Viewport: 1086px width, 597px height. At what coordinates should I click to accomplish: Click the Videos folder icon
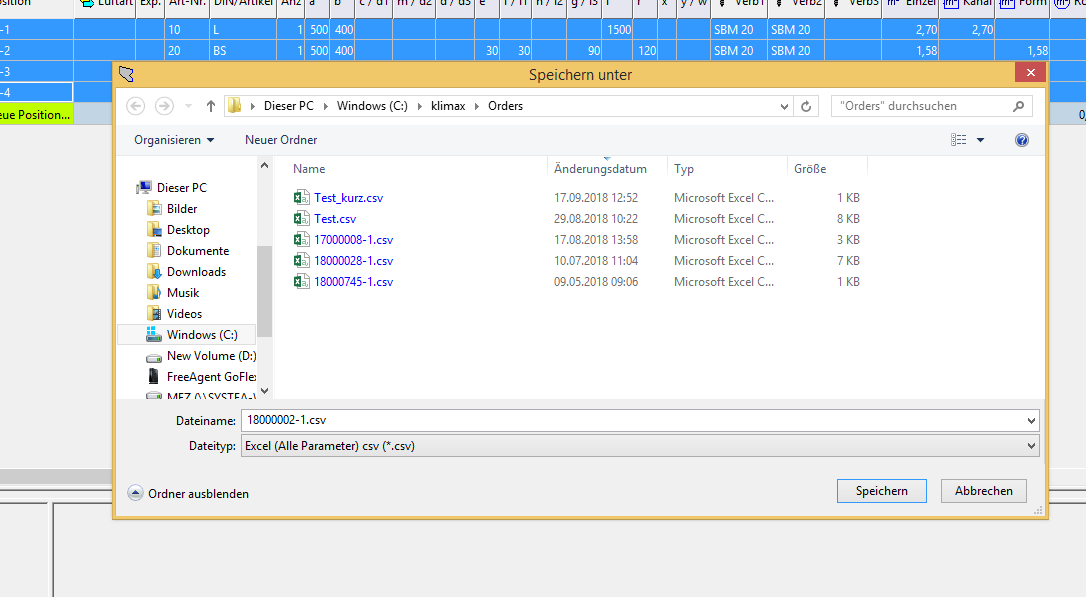tap(154, 314)
